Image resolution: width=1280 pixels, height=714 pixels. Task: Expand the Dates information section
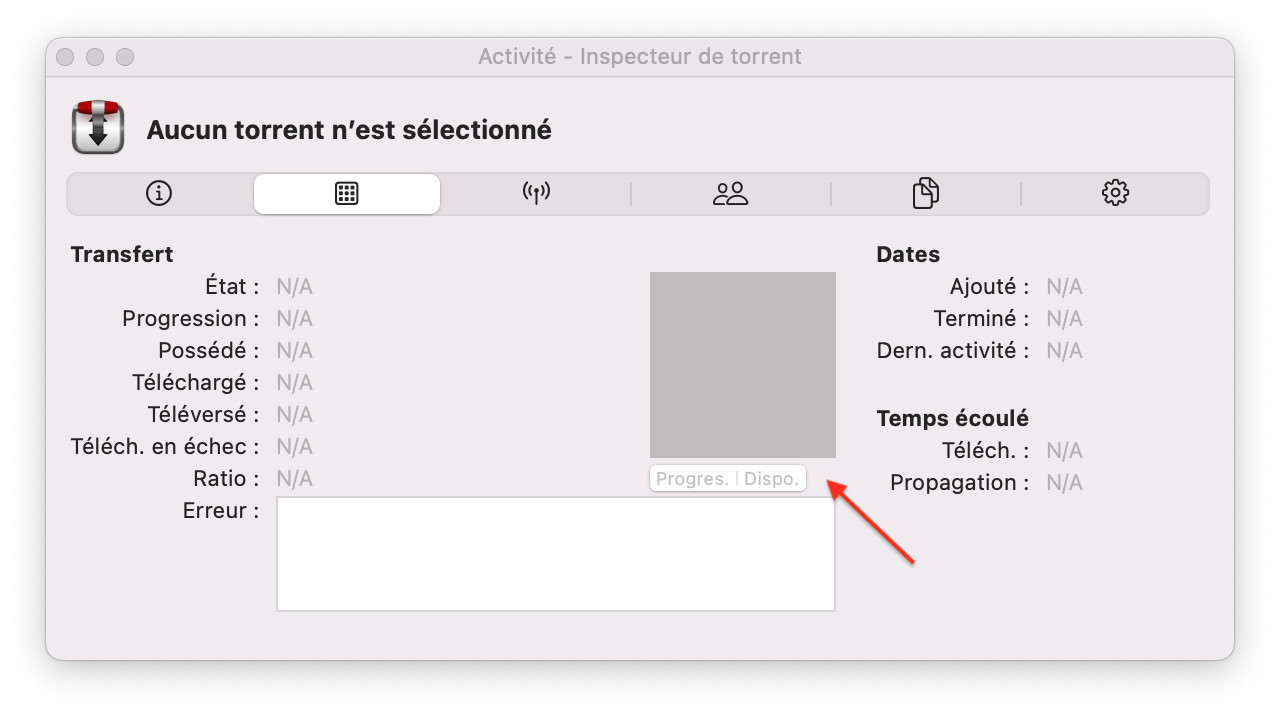(x=907, y=254)
